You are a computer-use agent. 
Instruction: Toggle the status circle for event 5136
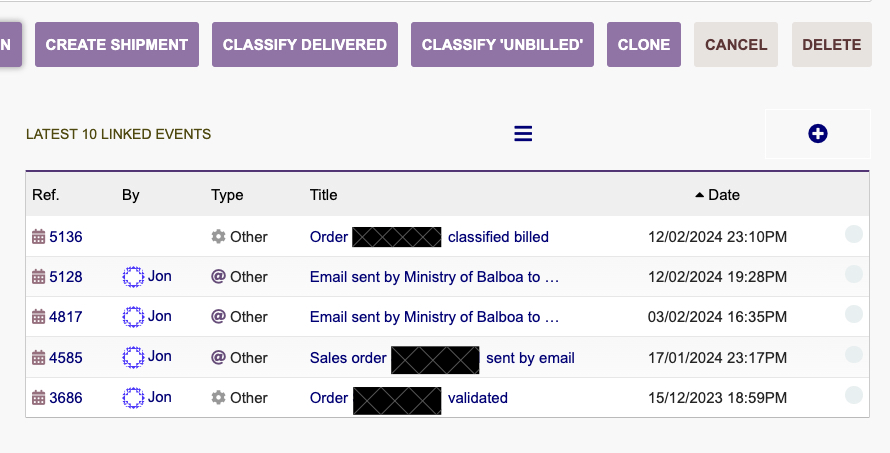[854, 234]
